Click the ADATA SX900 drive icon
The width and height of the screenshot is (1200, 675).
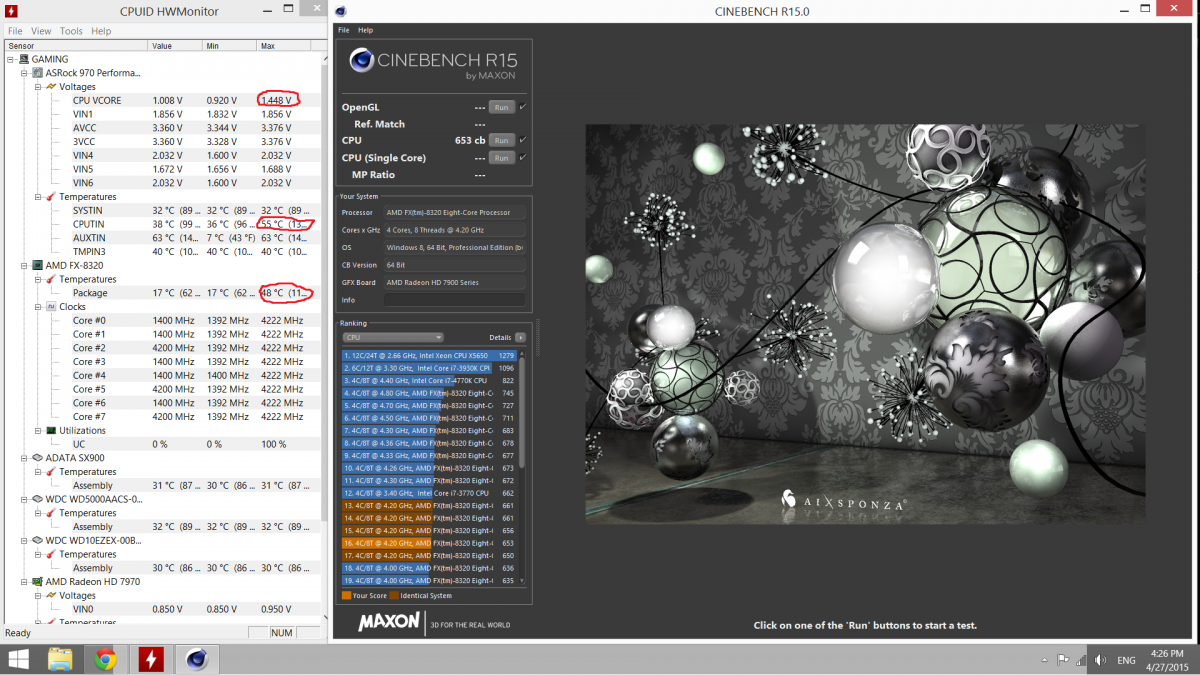coord(38,458)
